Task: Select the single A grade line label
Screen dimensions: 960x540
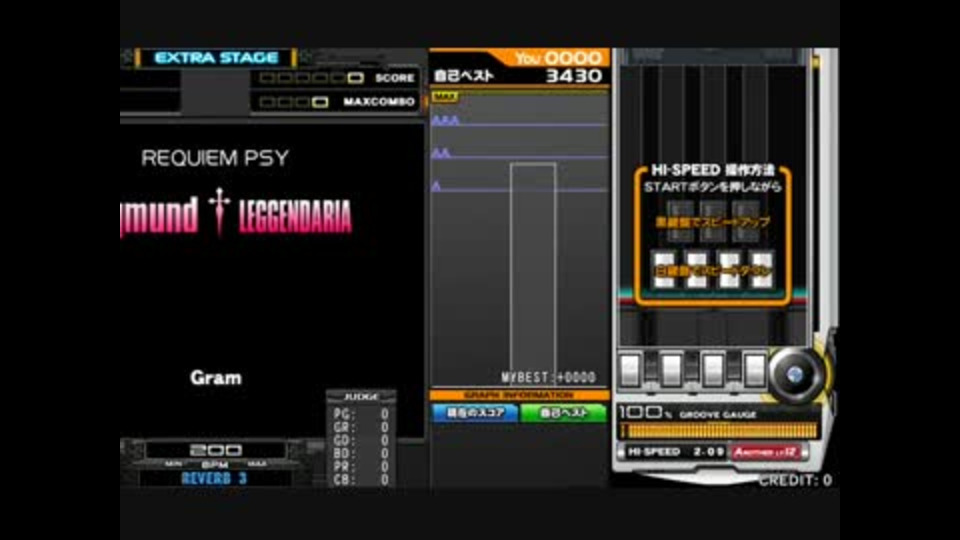Action: pos(437,186)
